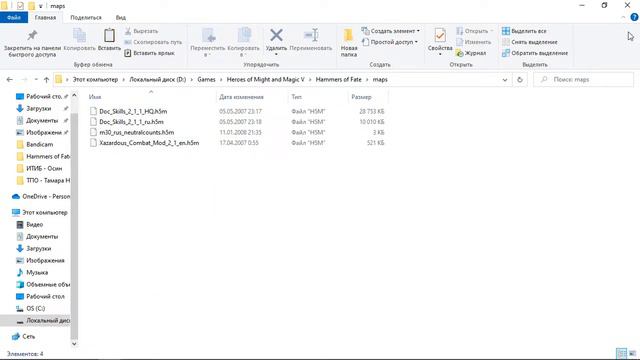The height and width of the screenshot is (360, 640).
Task: Refresh the current folder
Action: point(520,80)
